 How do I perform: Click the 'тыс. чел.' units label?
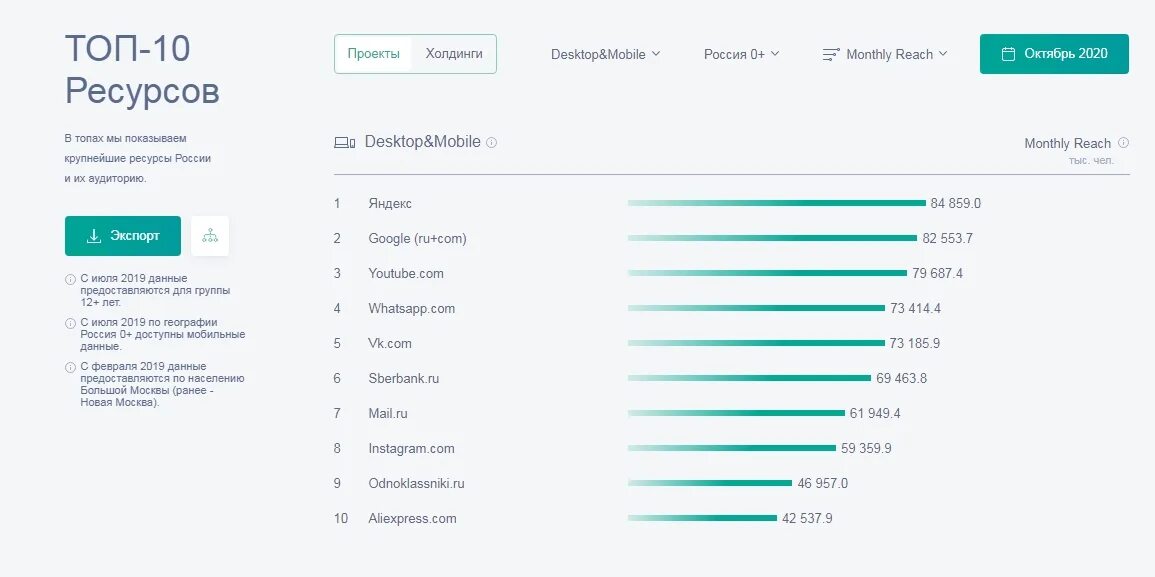pyautogui.click(x=1092, y=161)
